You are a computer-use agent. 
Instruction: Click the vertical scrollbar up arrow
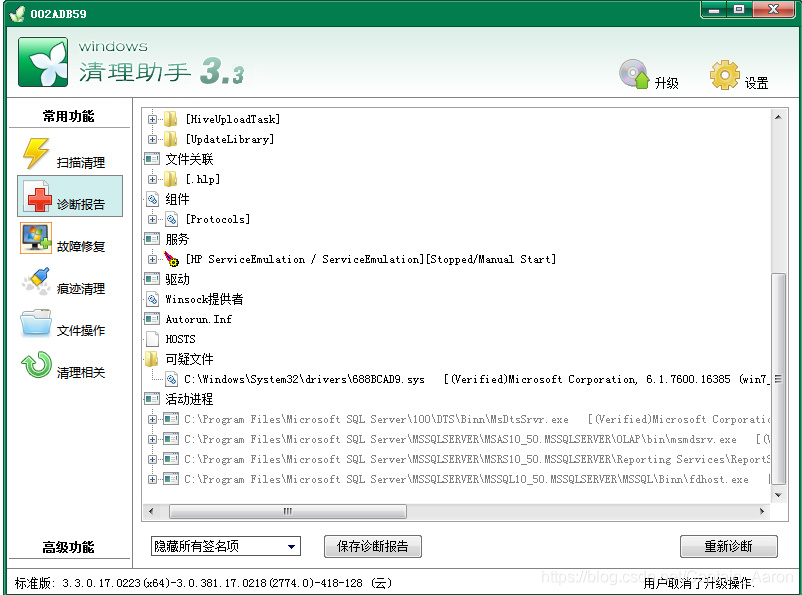pyautogui.click(x=778, y=117)
